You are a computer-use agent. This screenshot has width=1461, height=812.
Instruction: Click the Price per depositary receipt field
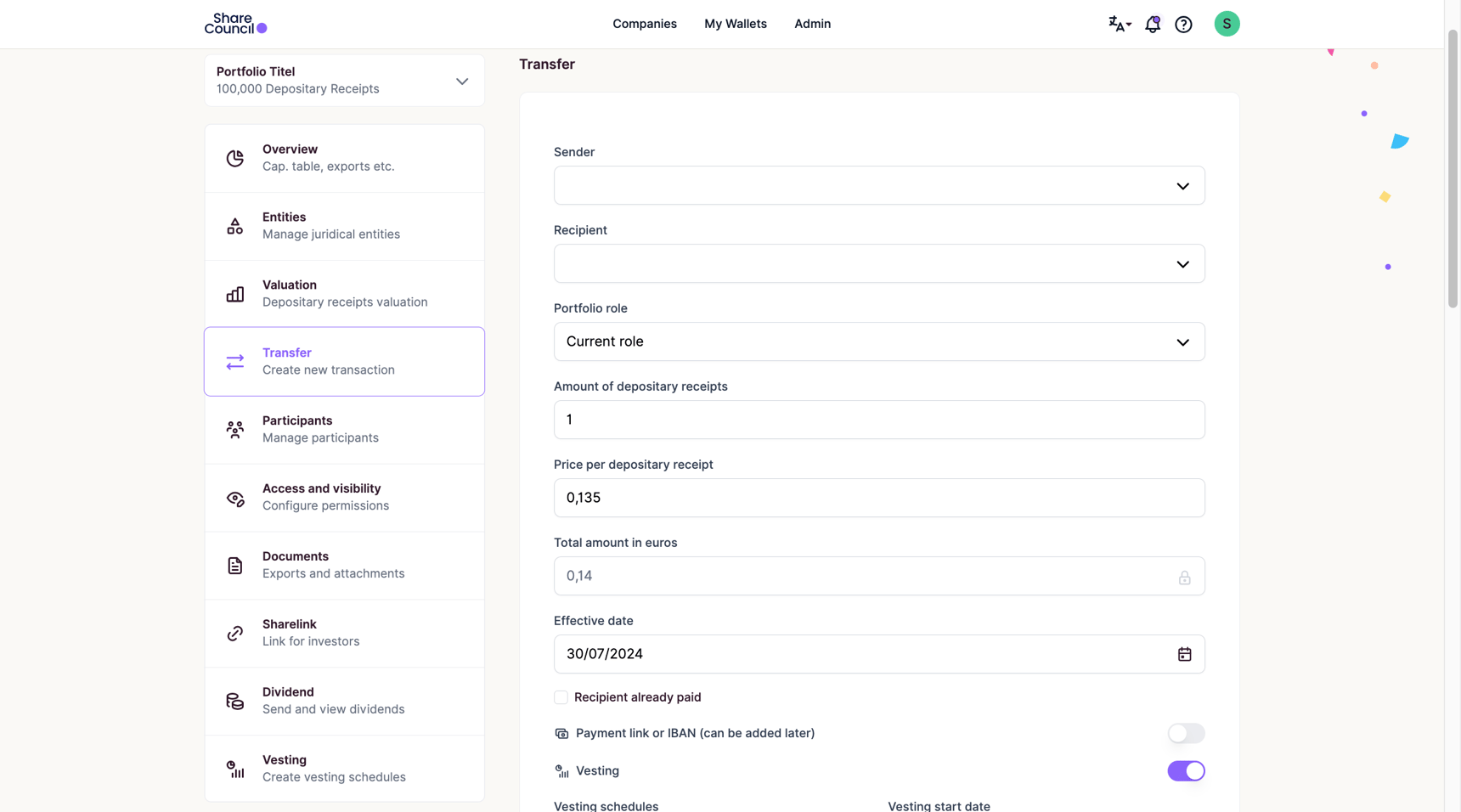pyautogui.click(x=879, y=498)
